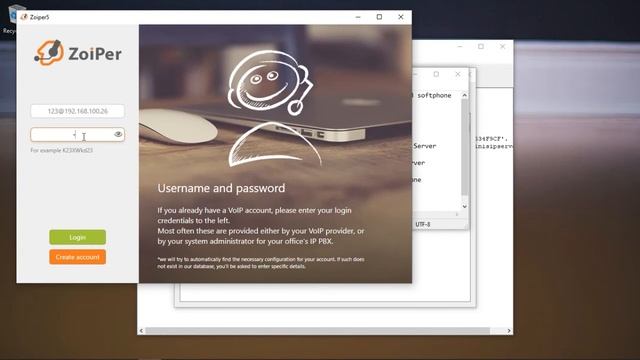Screen dimensions: 640x360
Task: Click the scroll down arrow in the text editor window
Action: 464,207
